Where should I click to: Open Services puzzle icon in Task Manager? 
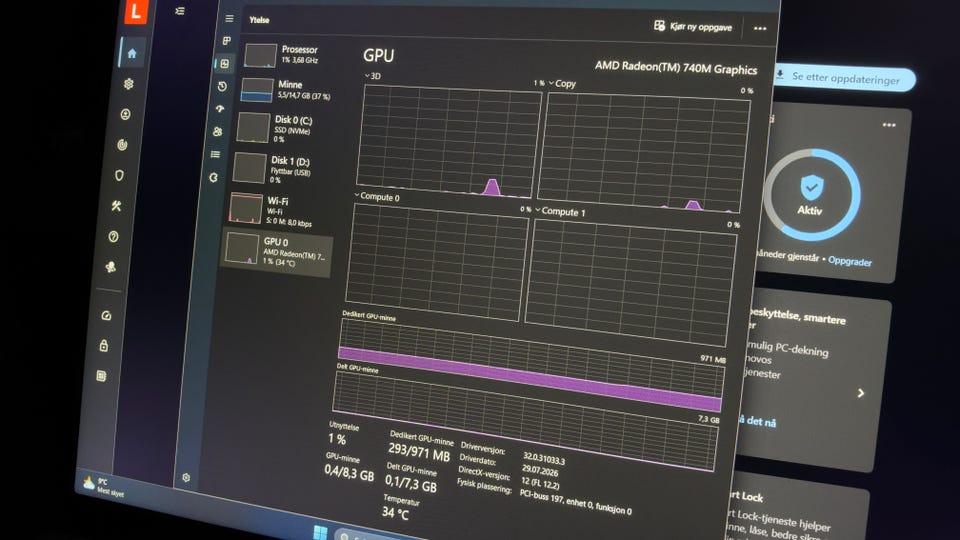[x=213, y=178]
